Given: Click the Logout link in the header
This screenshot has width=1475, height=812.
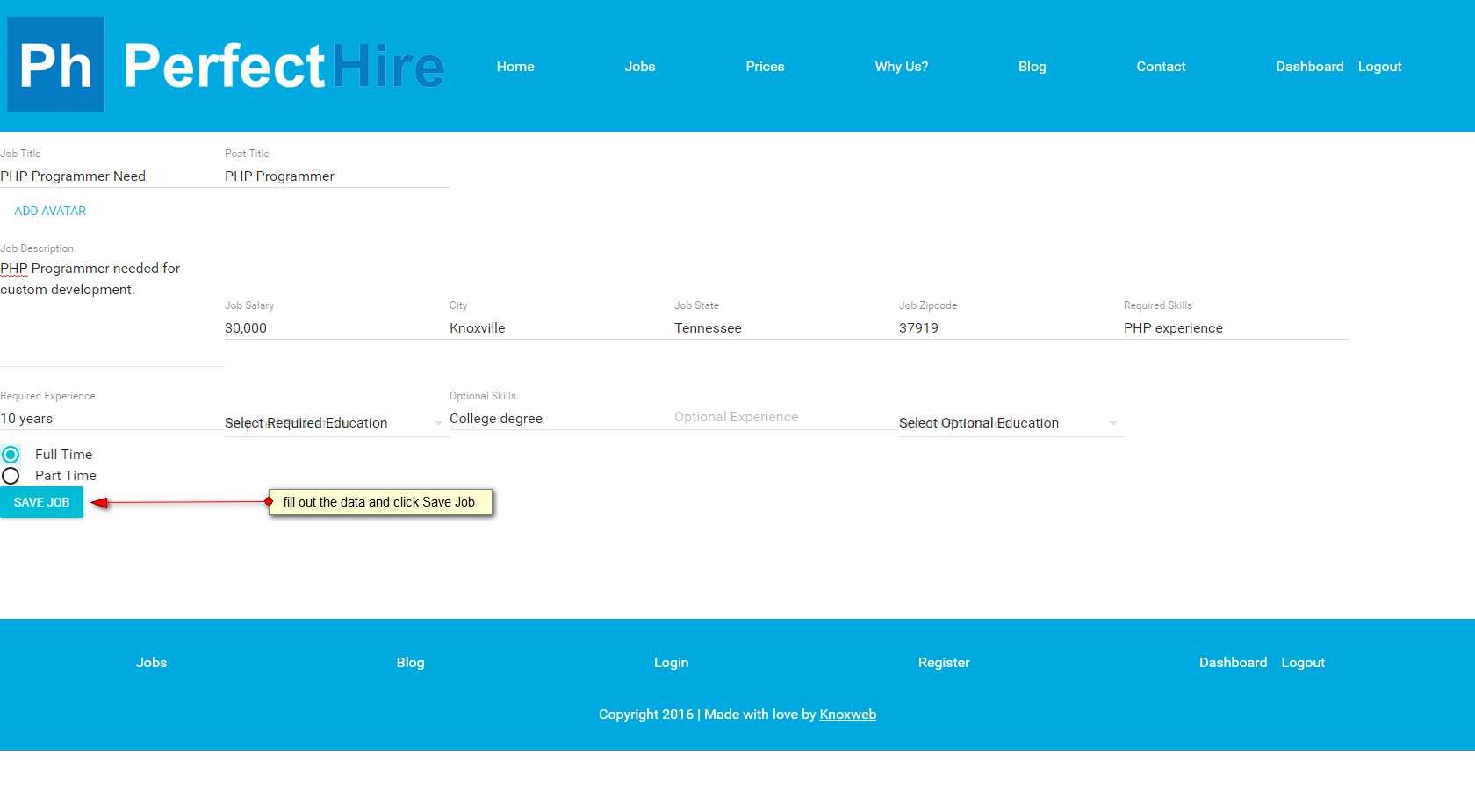Looking at the screenshot, I should coord(1379,67).
